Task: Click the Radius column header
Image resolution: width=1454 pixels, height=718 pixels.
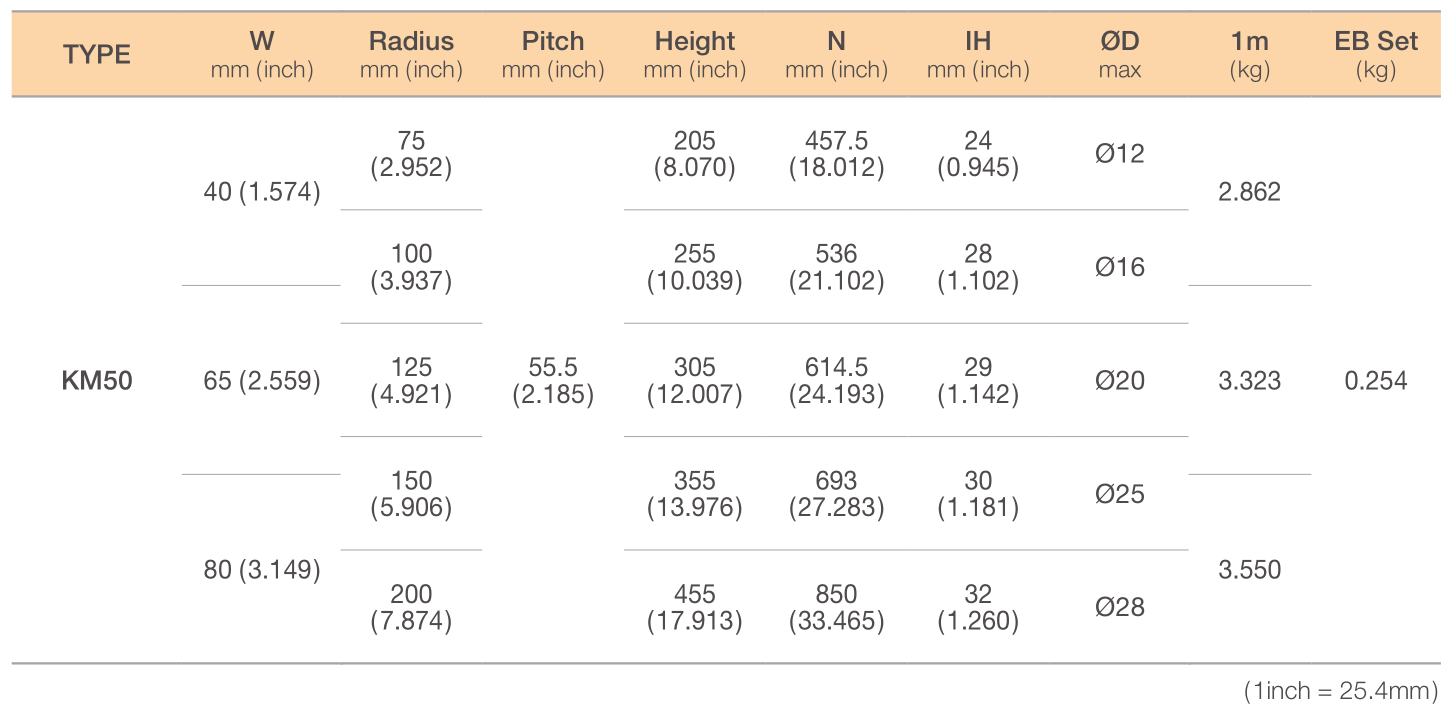Action: [411, 55]
